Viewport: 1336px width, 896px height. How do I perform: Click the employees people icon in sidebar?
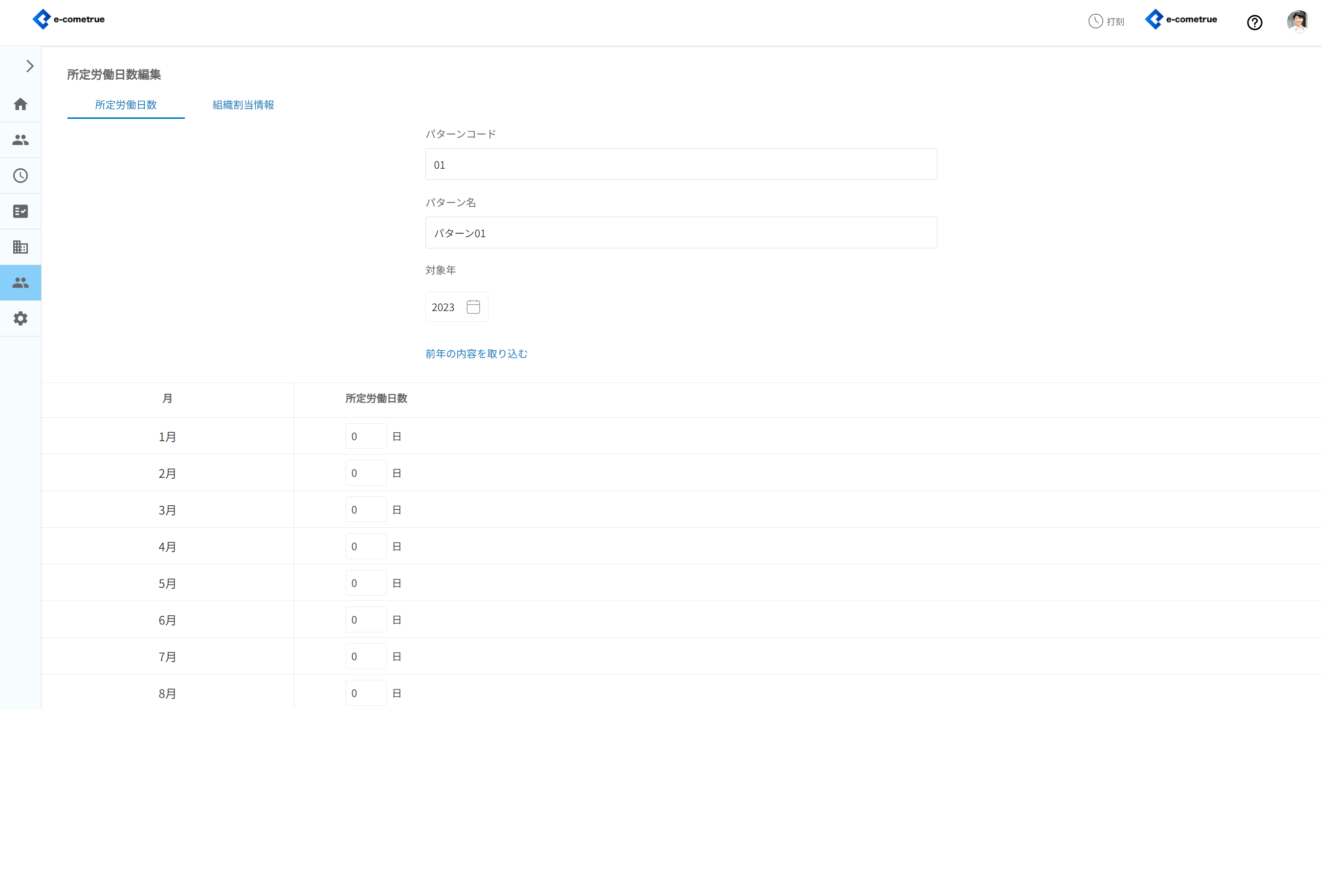click(x=21, y=140)
